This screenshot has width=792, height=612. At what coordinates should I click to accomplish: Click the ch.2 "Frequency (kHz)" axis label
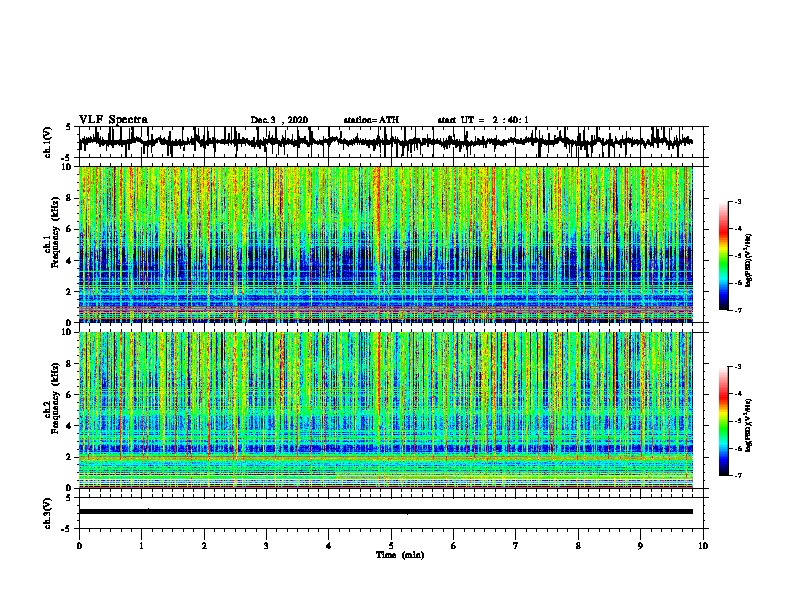point(55,398)
